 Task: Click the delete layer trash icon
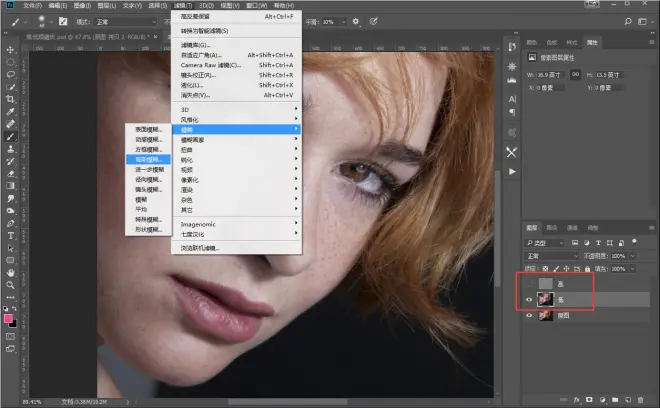(640, 400)
